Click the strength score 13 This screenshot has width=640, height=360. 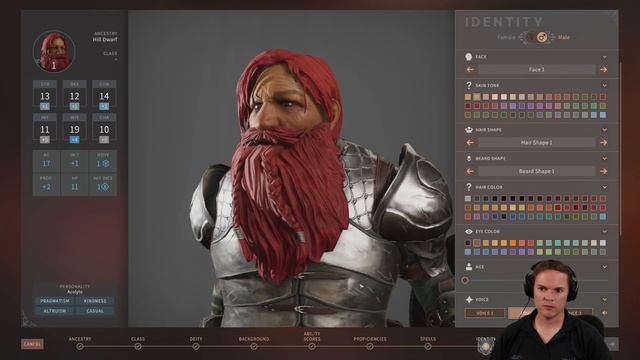point(45,96)
